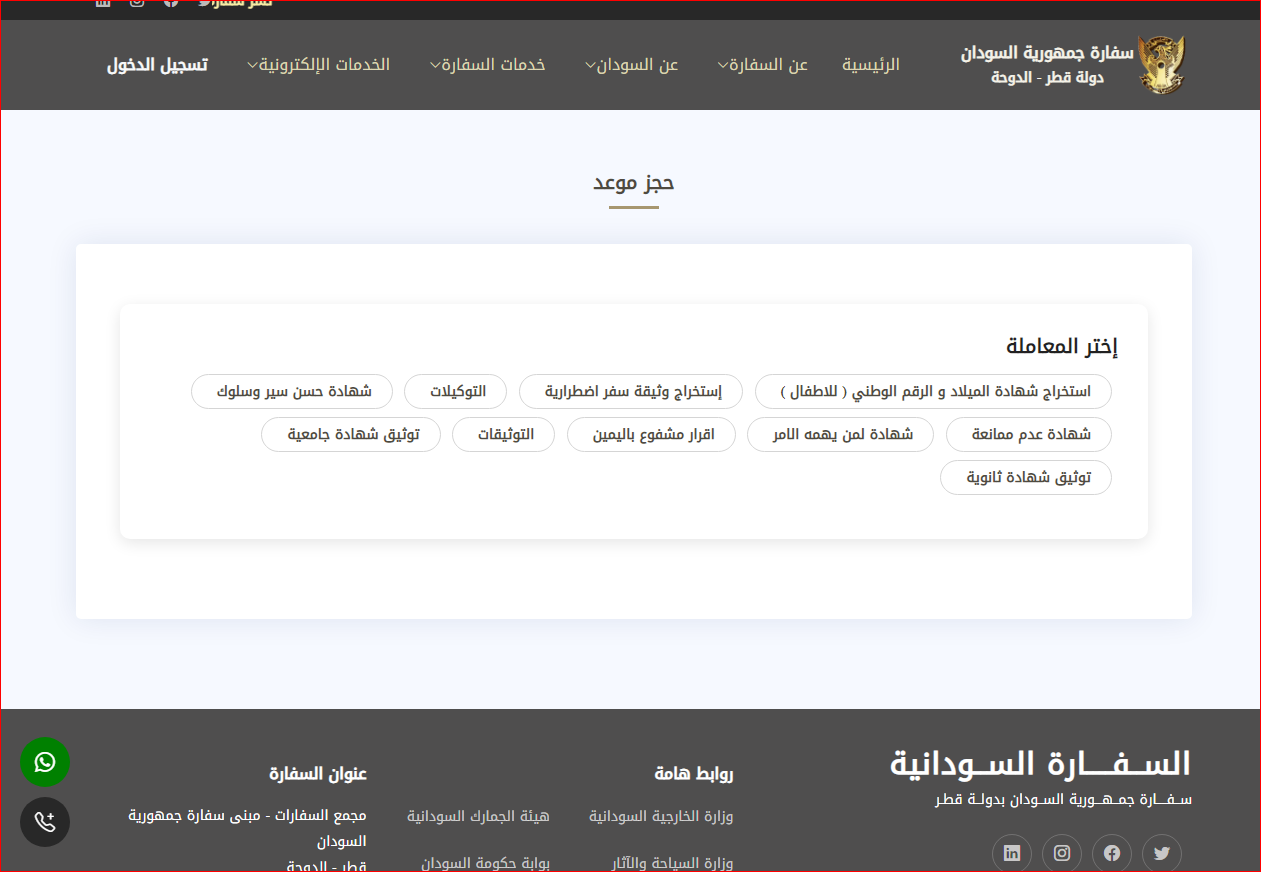Screen dimensions: 1261x872
Task: Select إستخراج وثيقة سفر اضطرارية option
Action: pos(631,391)
